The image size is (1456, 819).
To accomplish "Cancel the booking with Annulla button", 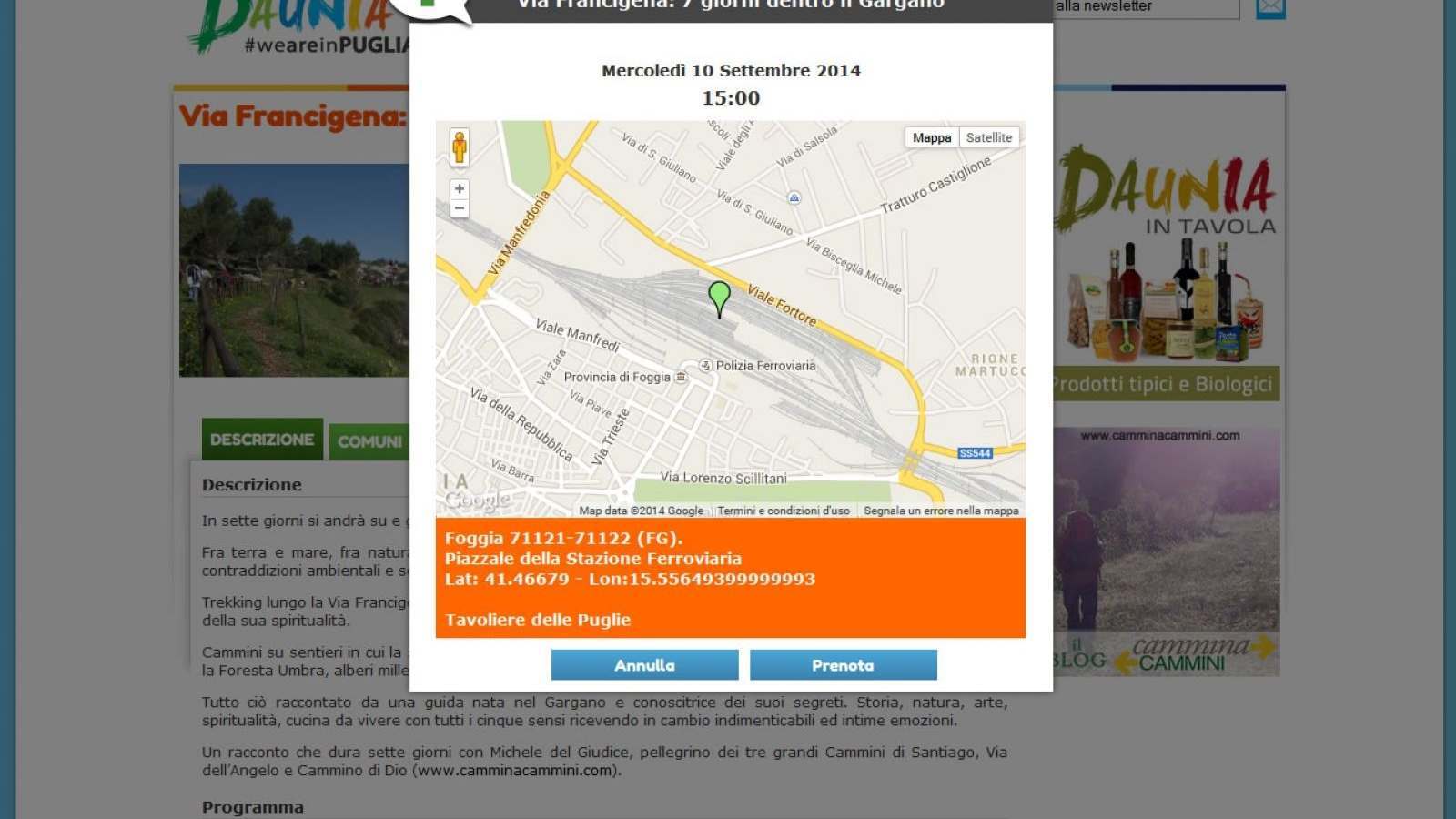I will (x=644, y=665).
